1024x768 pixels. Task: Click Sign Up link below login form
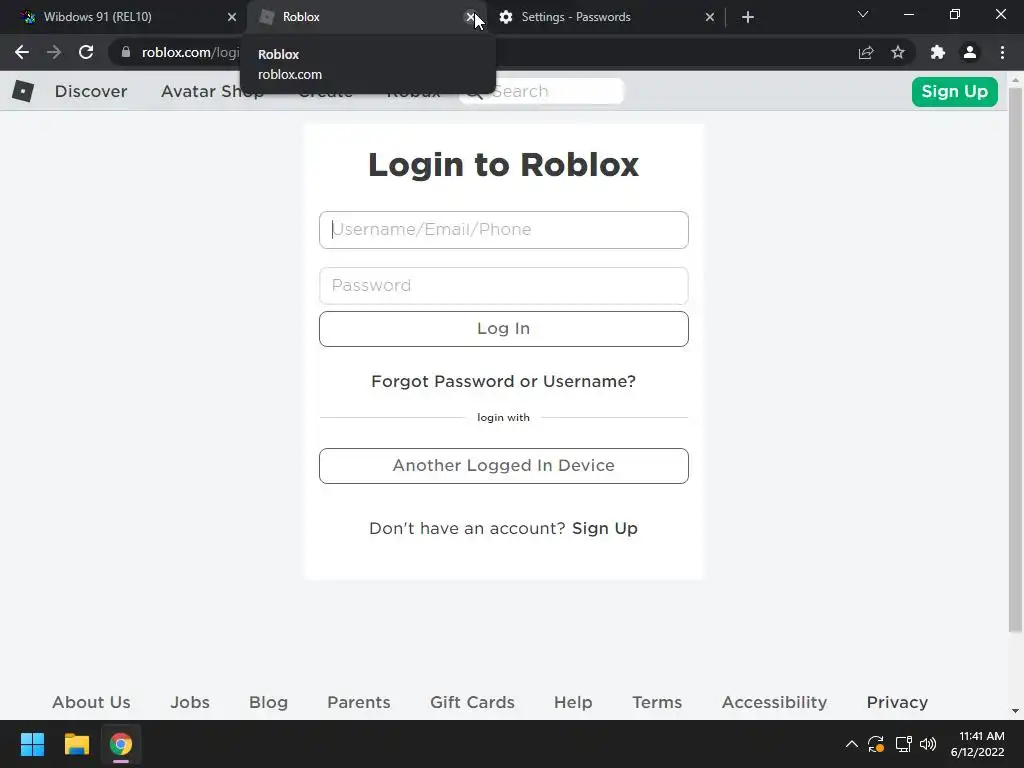click(x=605, y=528)
